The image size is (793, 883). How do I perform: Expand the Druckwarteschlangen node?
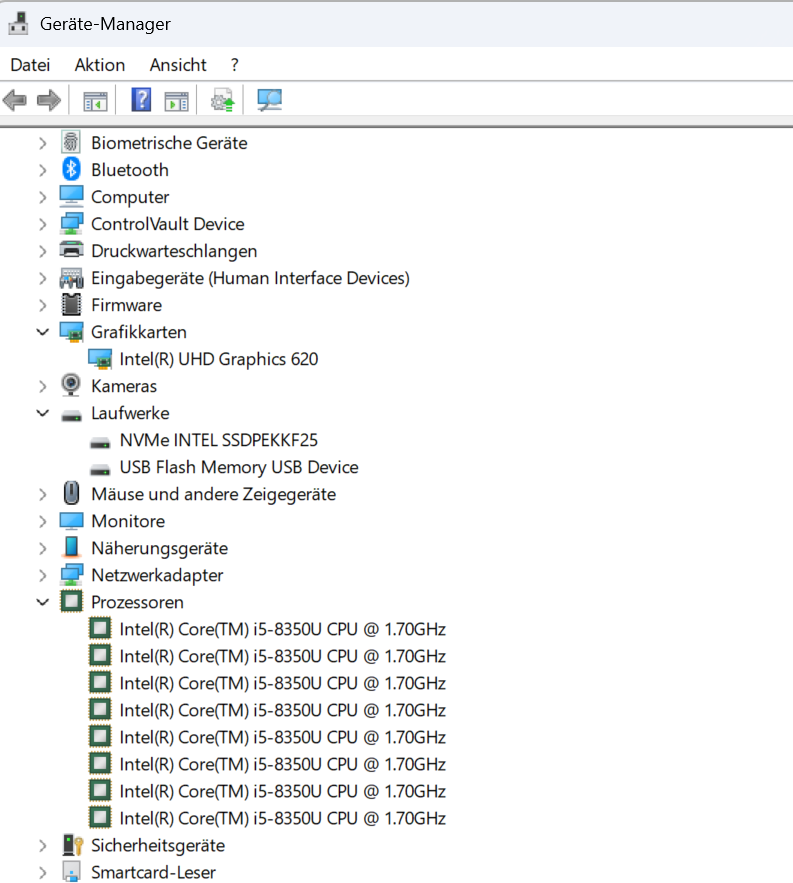(43, 251)
